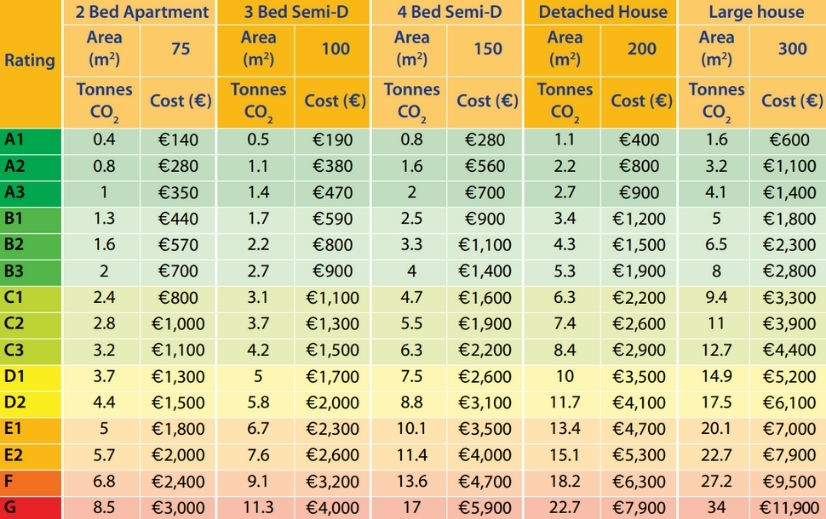Select the 3 Bed Semi-D header
Image resolution: width=826 pixels, height=519 pixels.
(294, 12)
